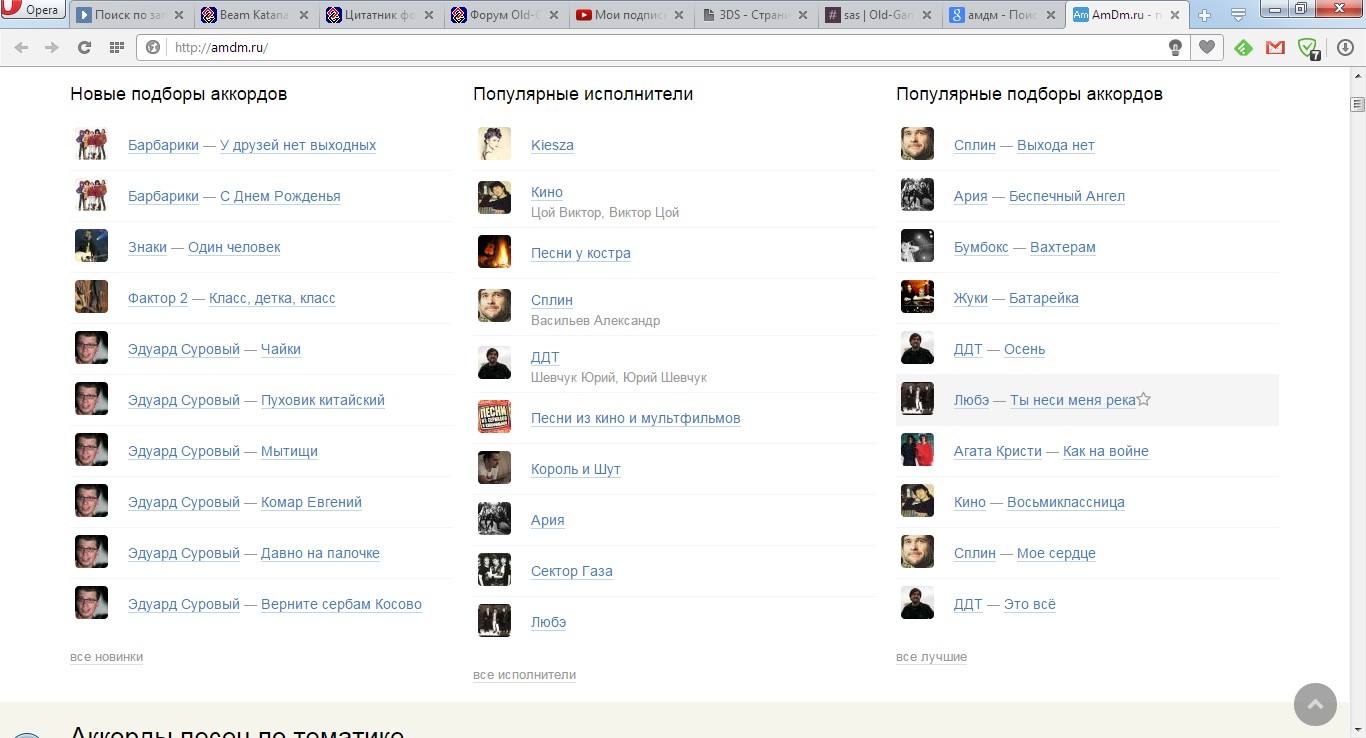The image size is (1366, 738).
Task: Open the song У друзей нет выходных
Action: (298, 145)
